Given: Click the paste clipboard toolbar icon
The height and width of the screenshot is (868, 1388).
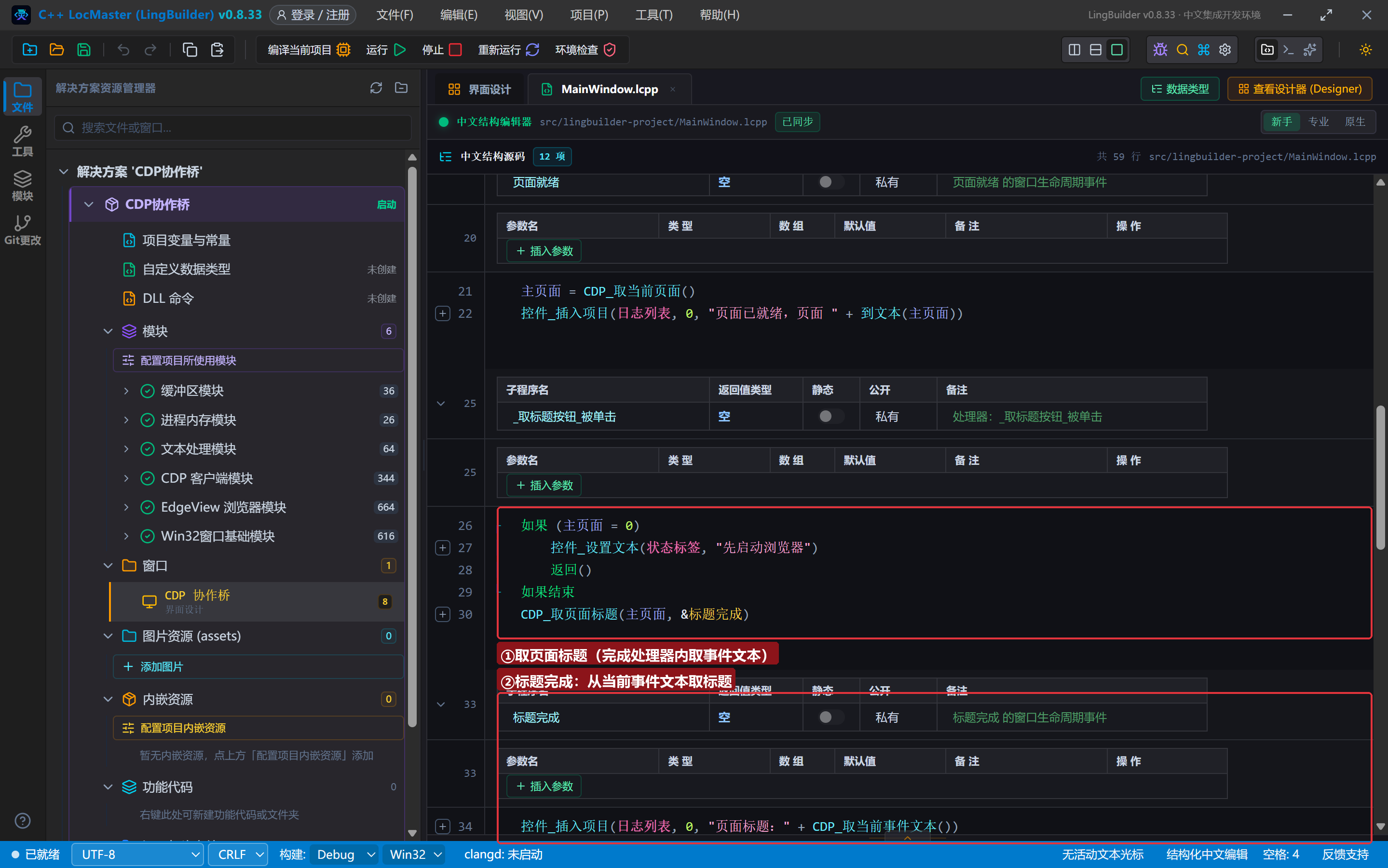Looking at the screenshot, I should pos(217,50).
